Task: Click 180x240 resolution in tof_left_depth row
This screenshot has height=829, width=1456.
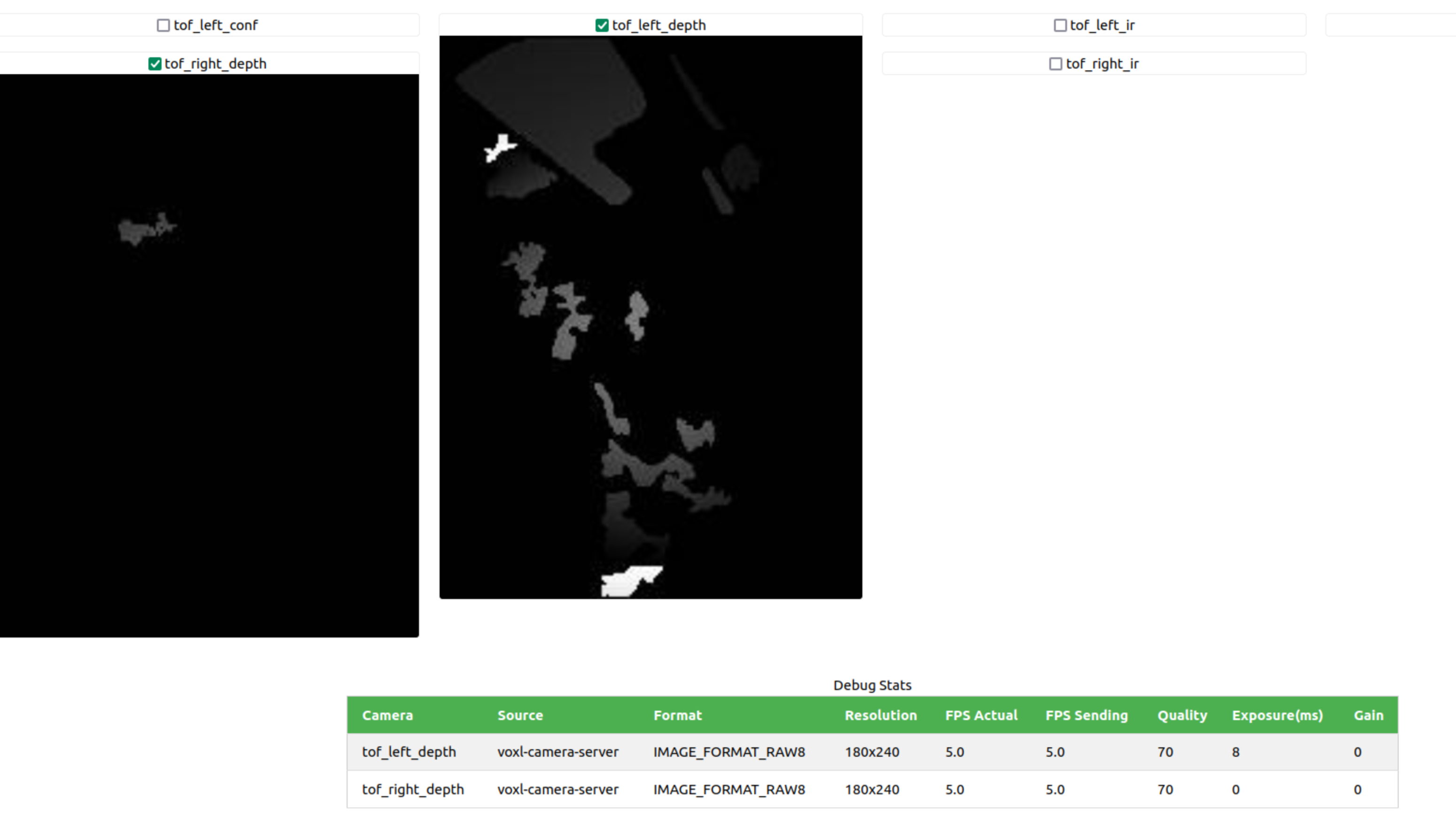Action: click(x=872, y=752)
